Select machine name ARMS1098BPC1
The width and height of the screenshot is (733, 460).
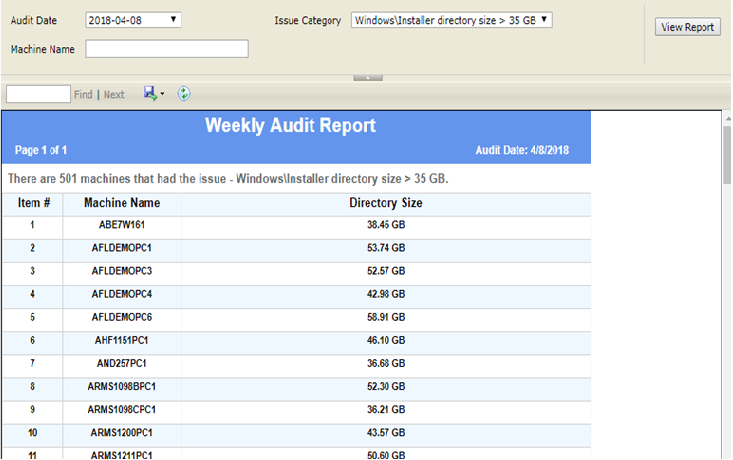point(122,387)
